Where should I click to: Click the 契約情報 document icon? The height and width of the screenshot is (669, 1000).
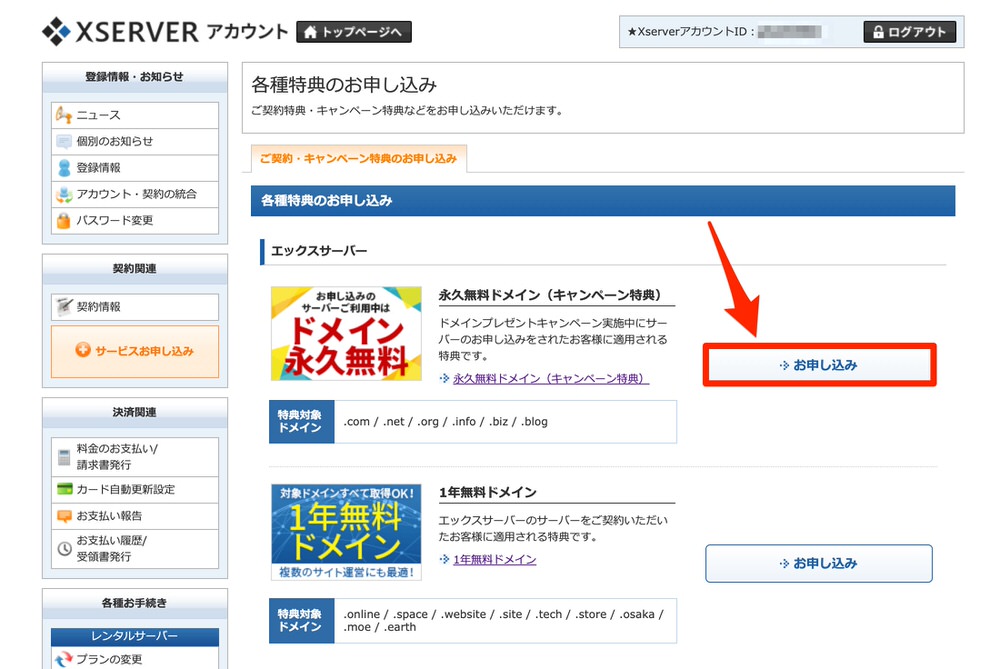click(64, 307)
